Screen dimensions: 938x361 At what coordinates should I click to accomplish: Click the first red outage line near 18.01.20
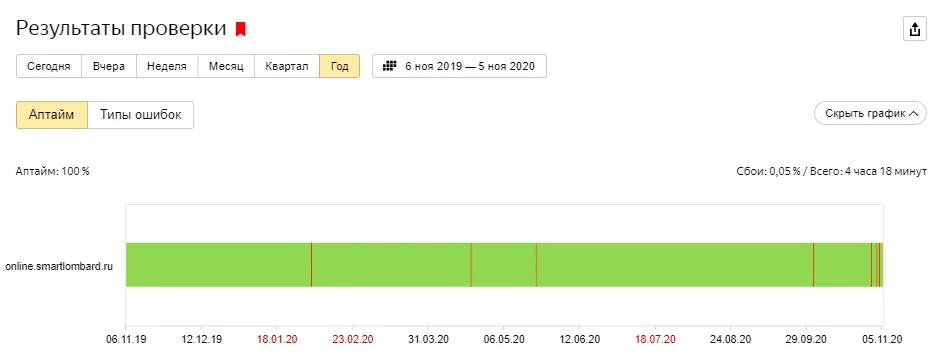click(311, 265)
